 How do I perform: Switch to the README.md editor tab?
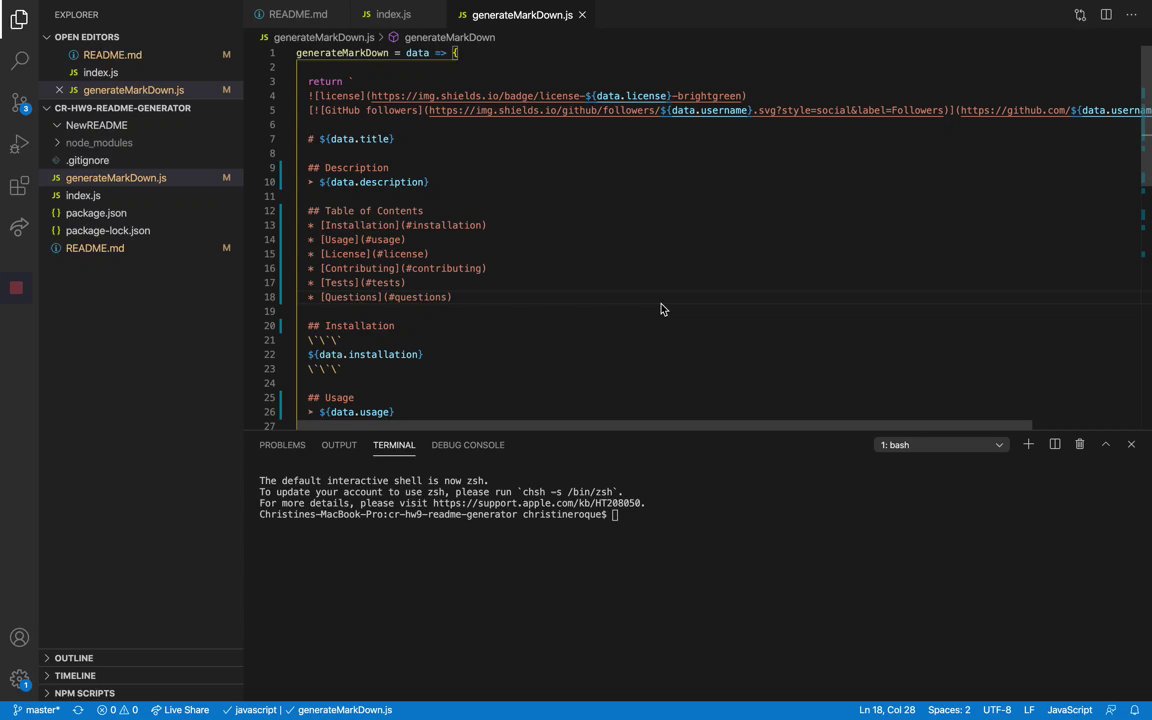tap(297, 15)
